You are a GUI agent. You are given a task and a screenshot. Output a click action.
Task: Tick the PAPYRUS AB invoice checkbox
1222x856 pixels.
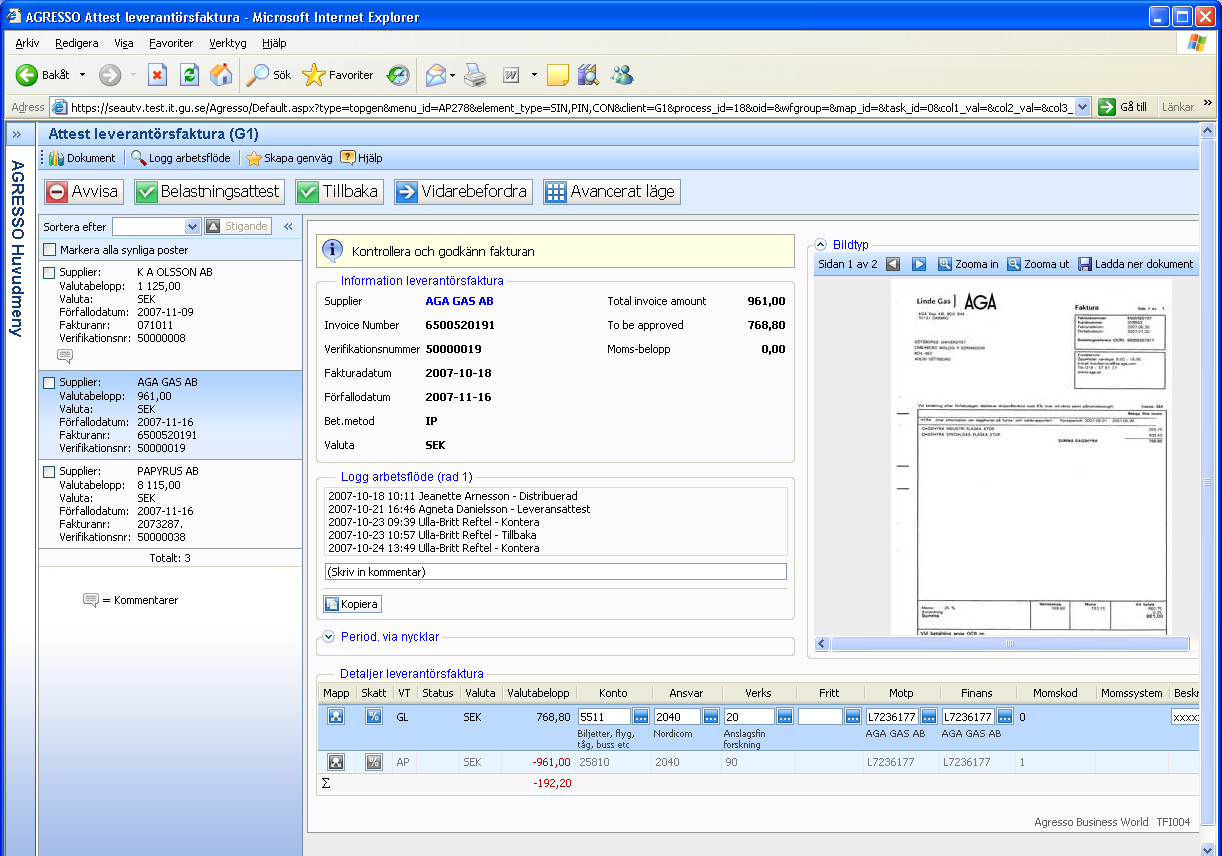tap(49, 472)
